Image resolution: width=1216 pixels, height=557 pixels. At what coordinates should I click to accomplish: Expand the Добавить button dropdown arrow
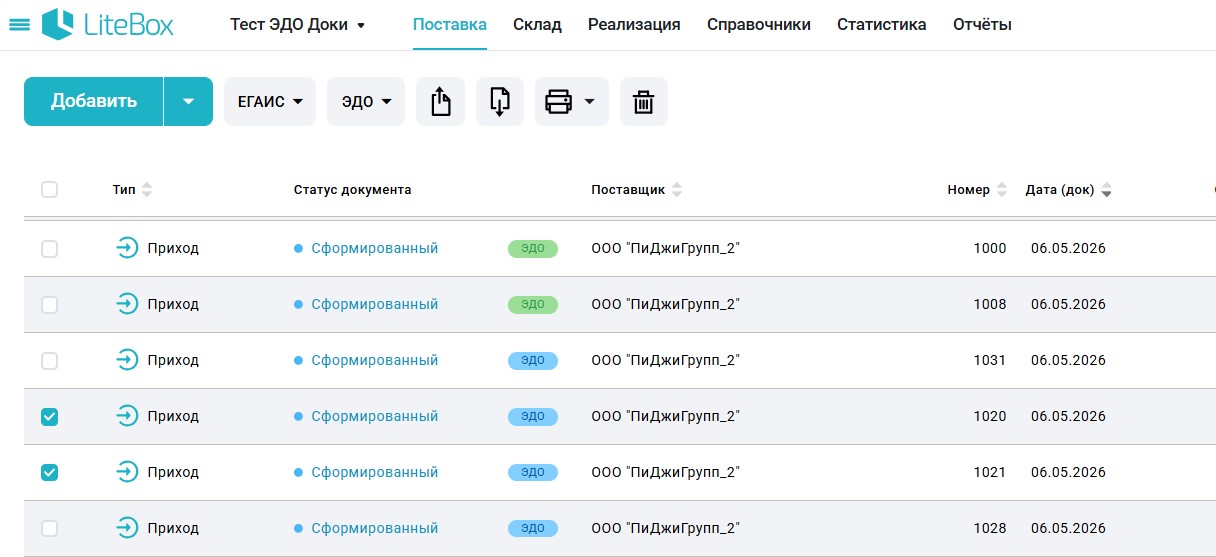[188, 101]
